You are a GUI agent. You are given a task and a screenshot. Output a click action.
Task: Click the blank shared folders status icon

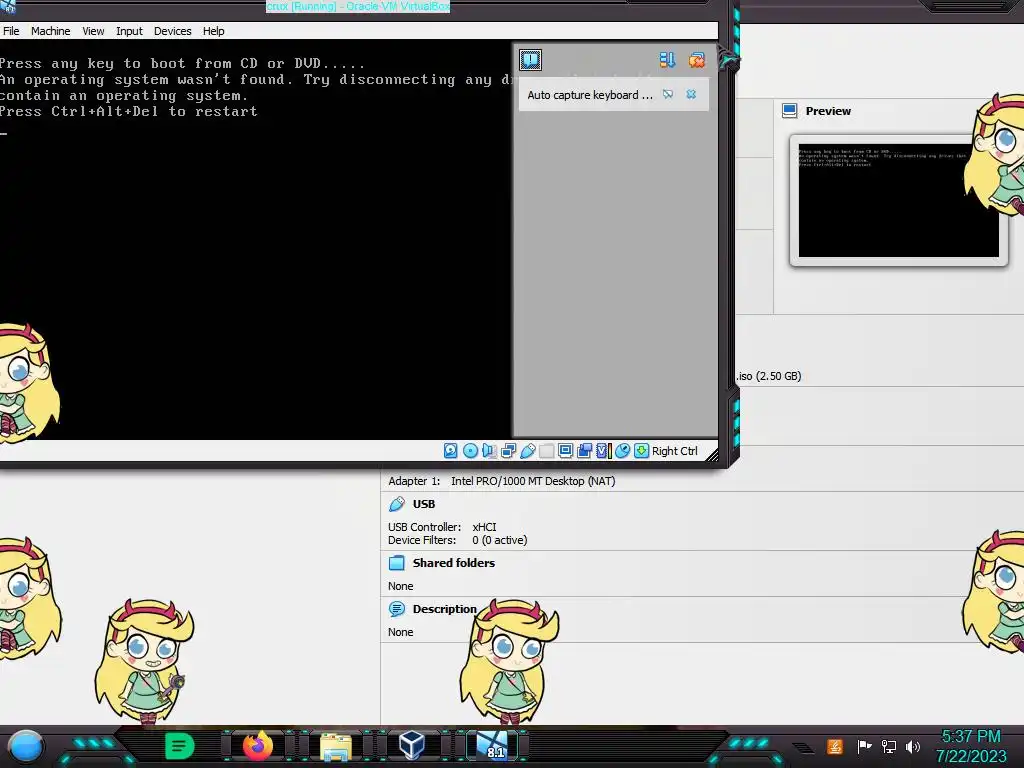point(547,451)
